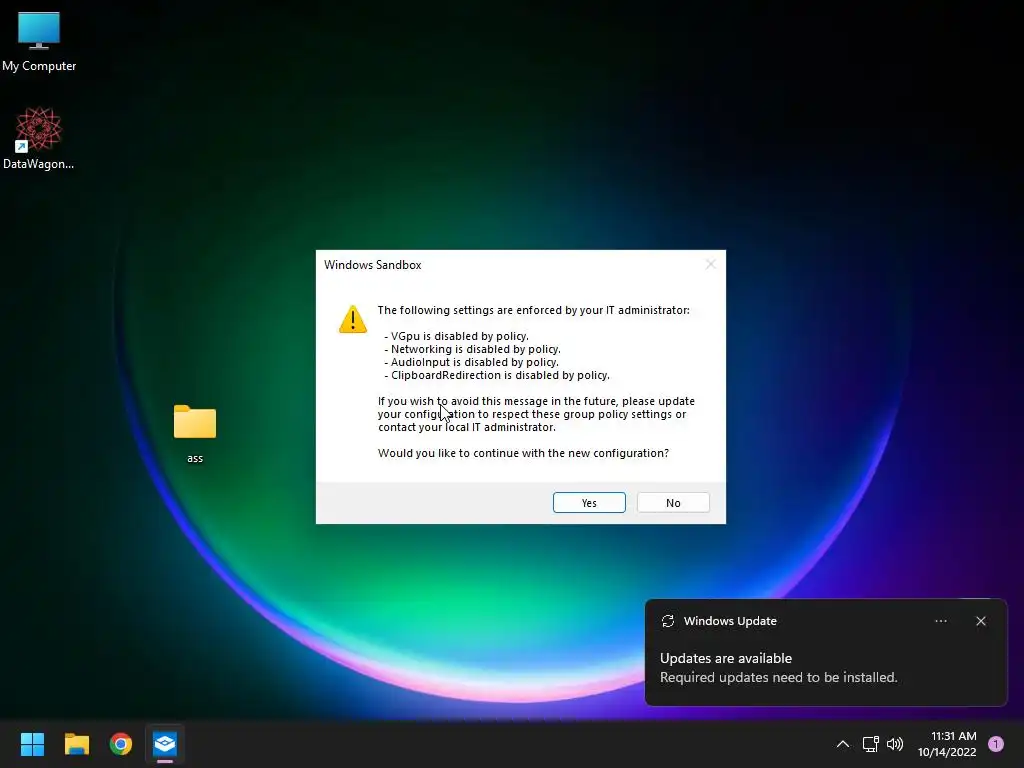Open the notification count badge
The width and height of the screenshot is (1024, 768).
tap(995, 744)
